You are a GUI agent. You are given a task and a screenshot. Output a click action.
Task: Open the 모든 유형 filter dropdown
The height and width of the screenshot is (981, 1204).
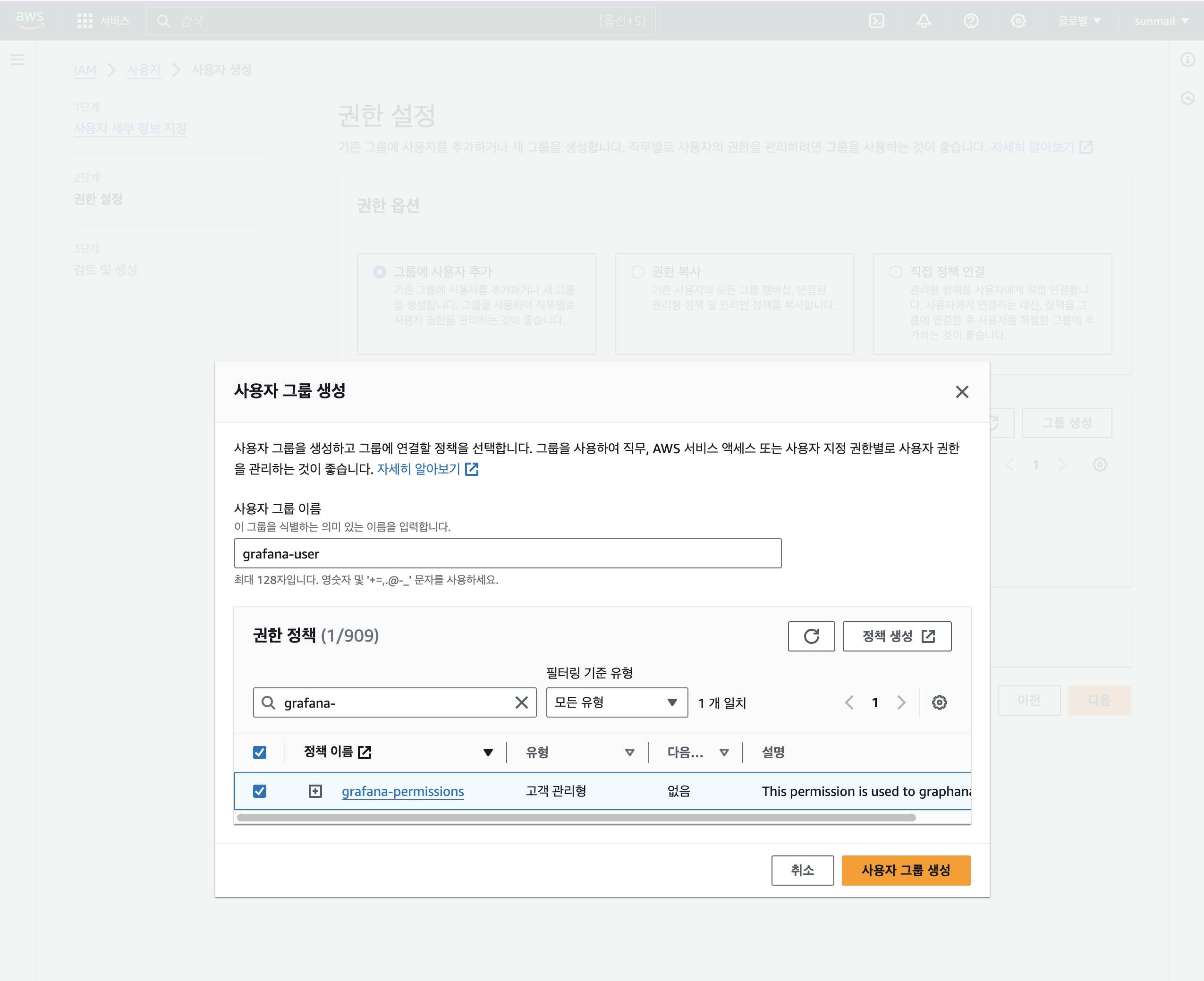click(617, 702)
